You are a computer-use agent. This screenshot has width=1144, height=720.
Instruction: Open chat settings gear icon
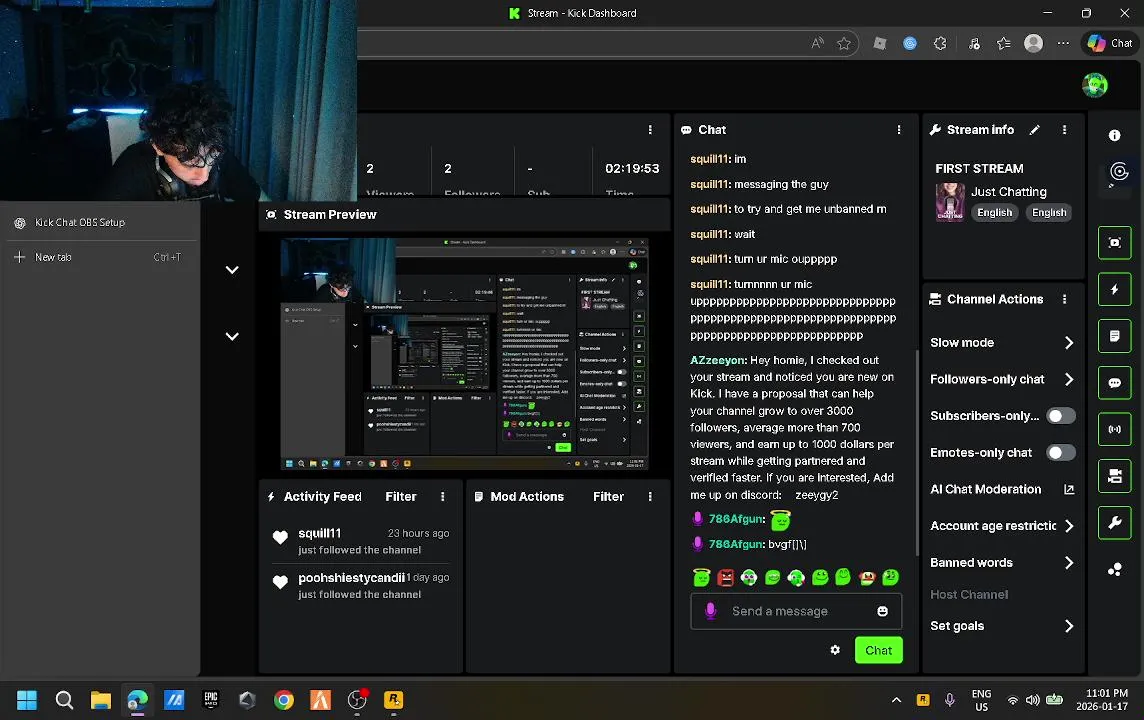click(835, 650)
